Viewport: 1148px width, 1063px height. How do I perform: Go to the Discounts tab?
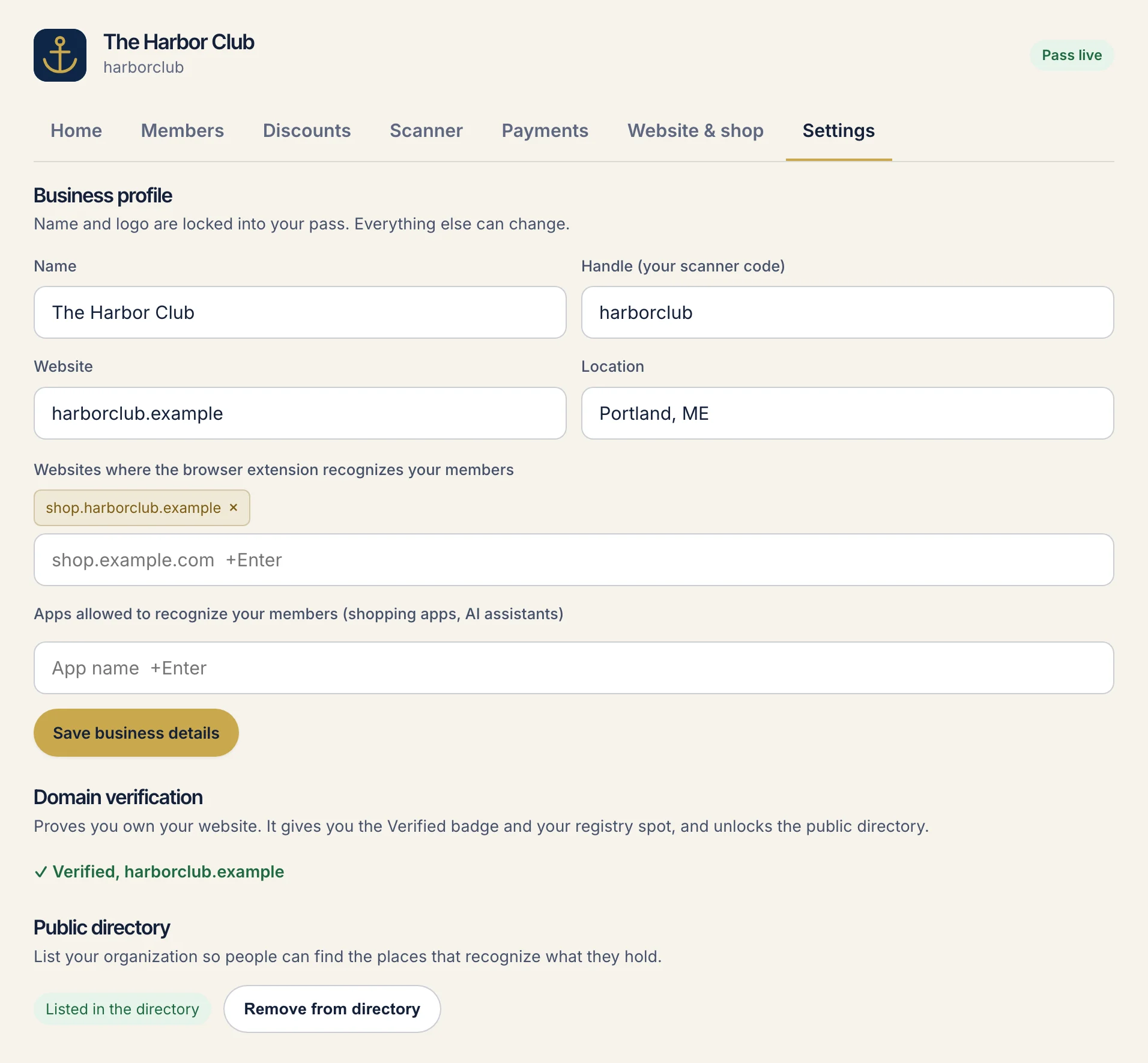307,130
